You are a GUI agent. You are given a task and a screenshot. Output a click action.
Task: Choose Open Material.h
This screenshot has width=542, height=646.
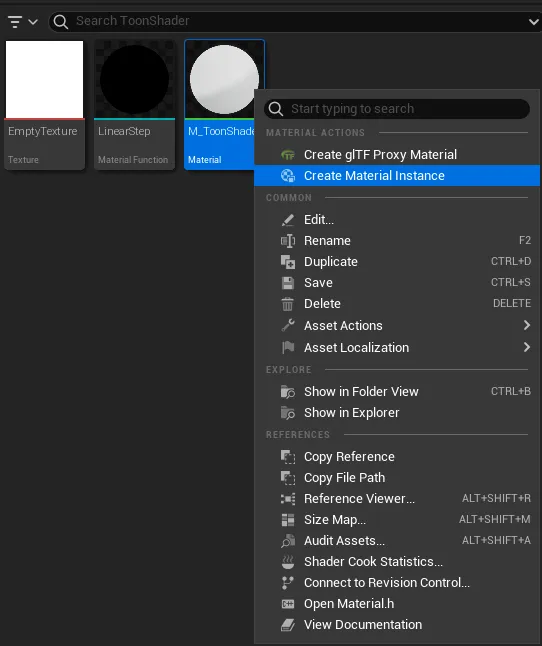click(397, 604)
